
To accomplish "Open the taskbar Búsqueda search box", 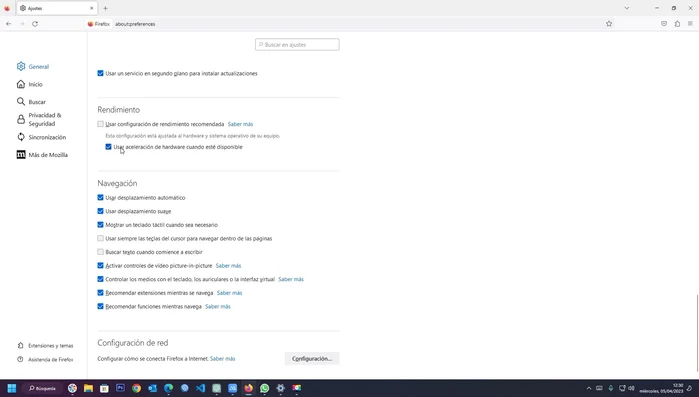I will point(43,388).
